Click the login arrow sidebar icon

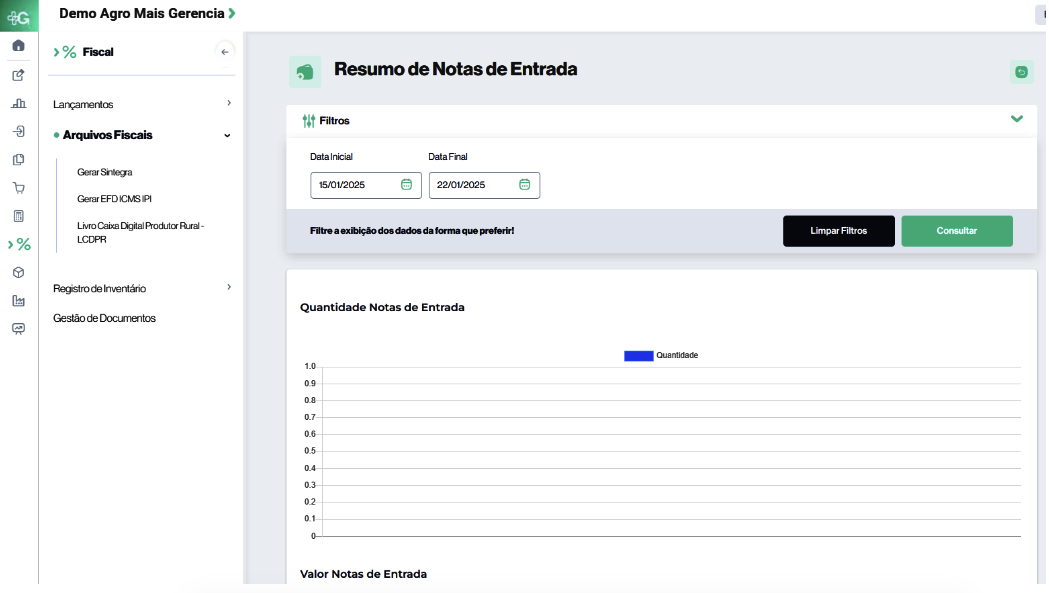(x=18, y=131)
